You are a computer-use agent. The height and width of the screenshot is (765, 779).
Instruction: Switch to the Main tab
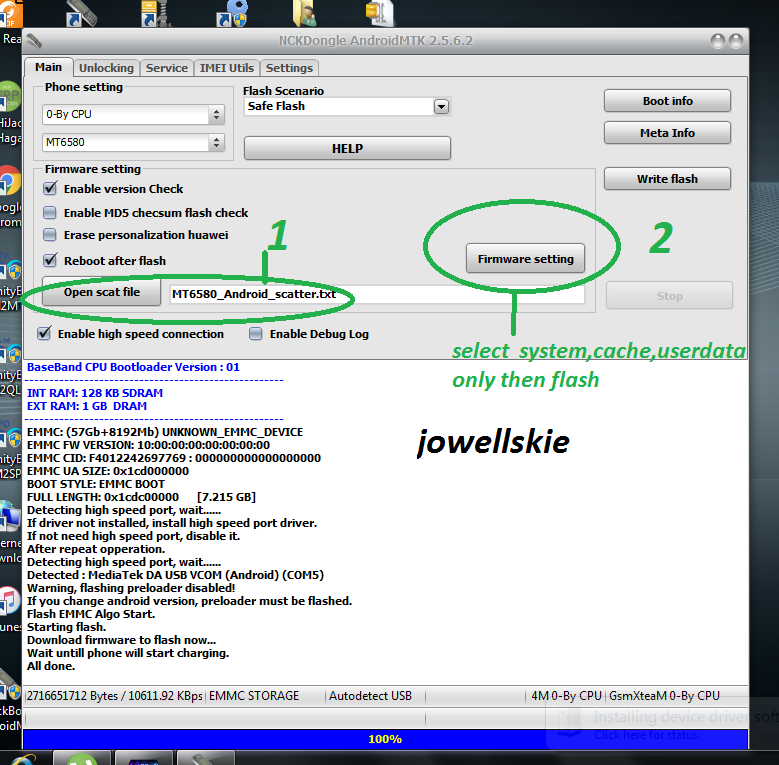[x=48, y=67]
